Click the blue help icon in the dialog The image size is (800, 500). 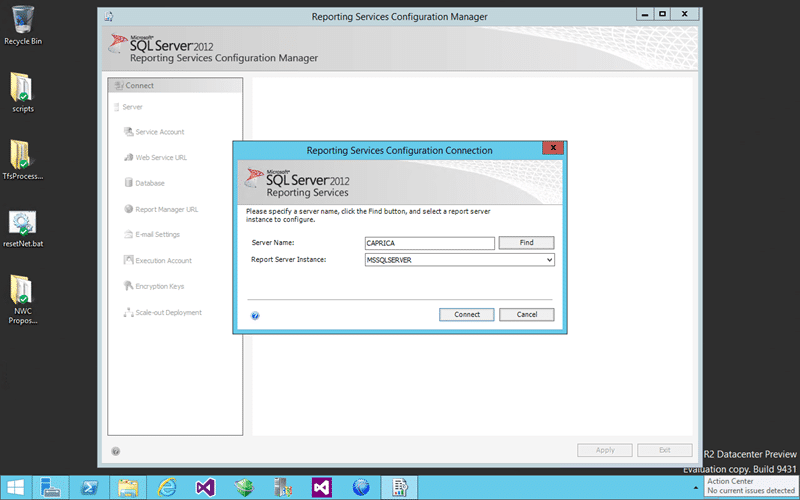(x=256, y=315)
